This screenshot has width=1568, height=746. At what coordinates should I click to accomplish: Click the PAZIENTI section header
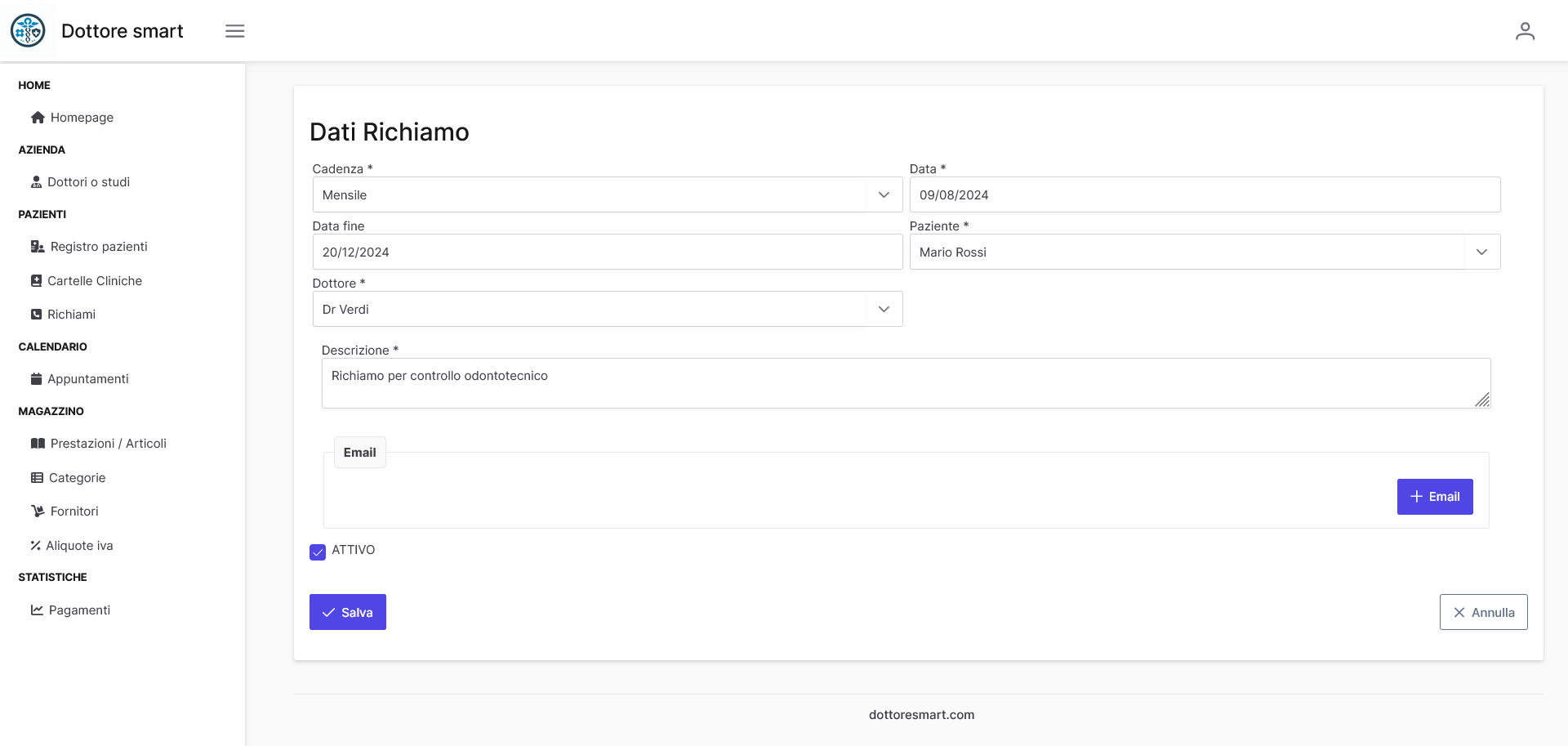(42, 214)
